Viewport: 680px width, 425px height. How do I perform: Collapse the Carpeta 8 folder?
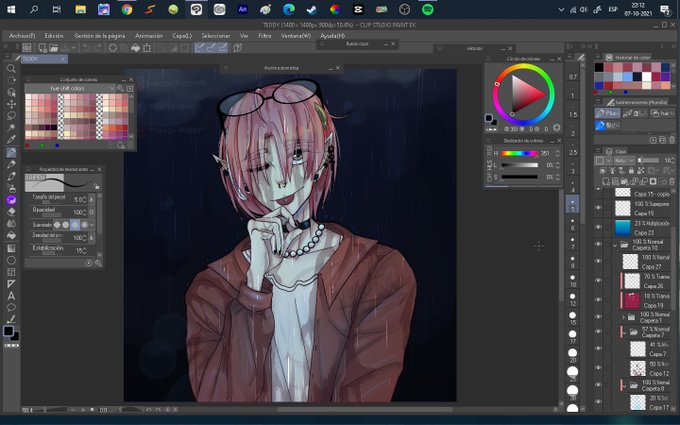click(623, 385)
